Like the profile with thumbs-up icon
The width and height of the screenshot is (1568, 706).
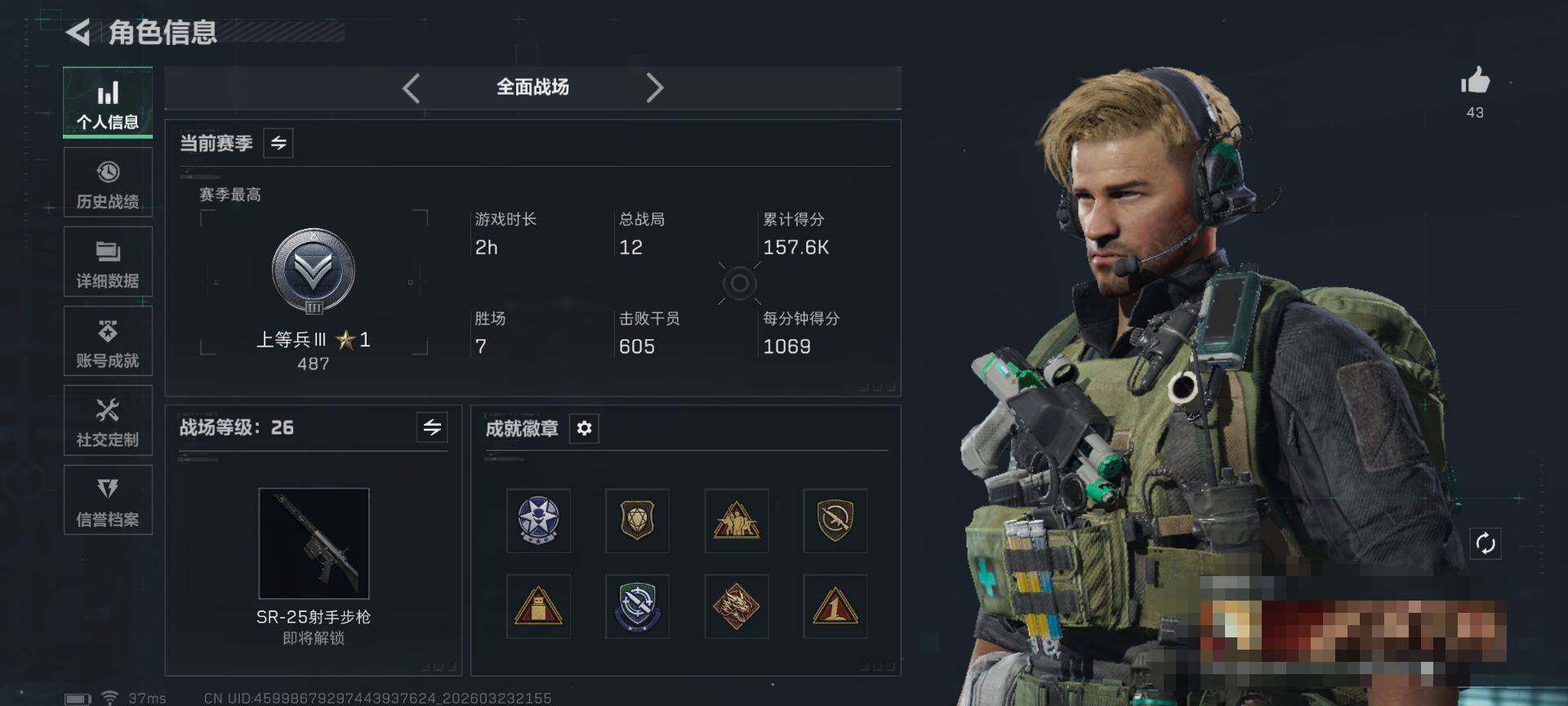(1475, 81)
